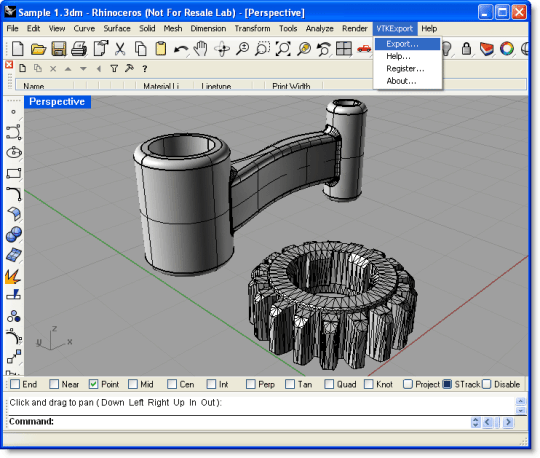Viewport: 540px width, 458px height.
Task: Move layer up with arrow
Action: [x=68, y=69]
